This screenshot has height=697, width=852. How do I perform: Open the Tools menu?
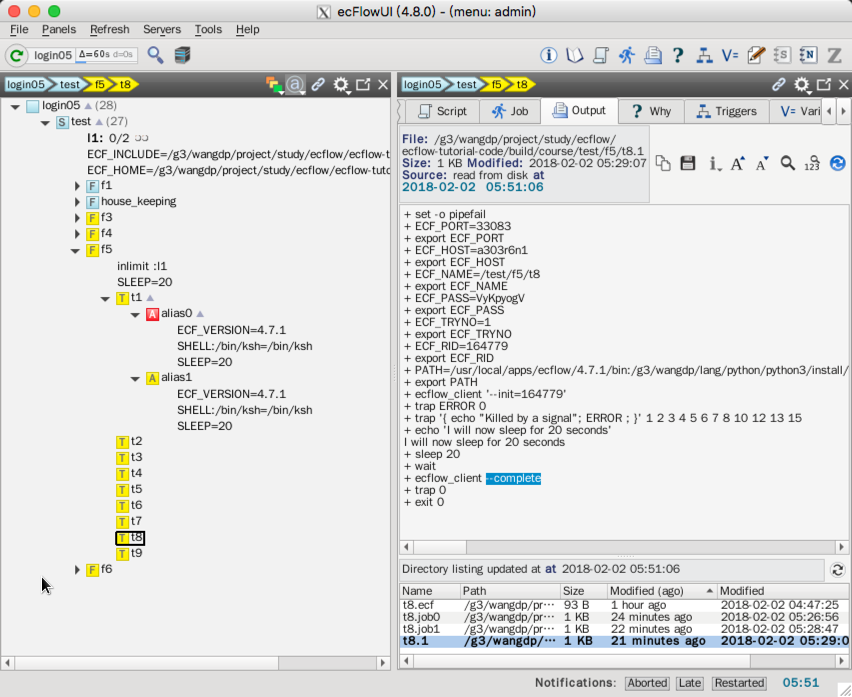[x=208, y=29]
